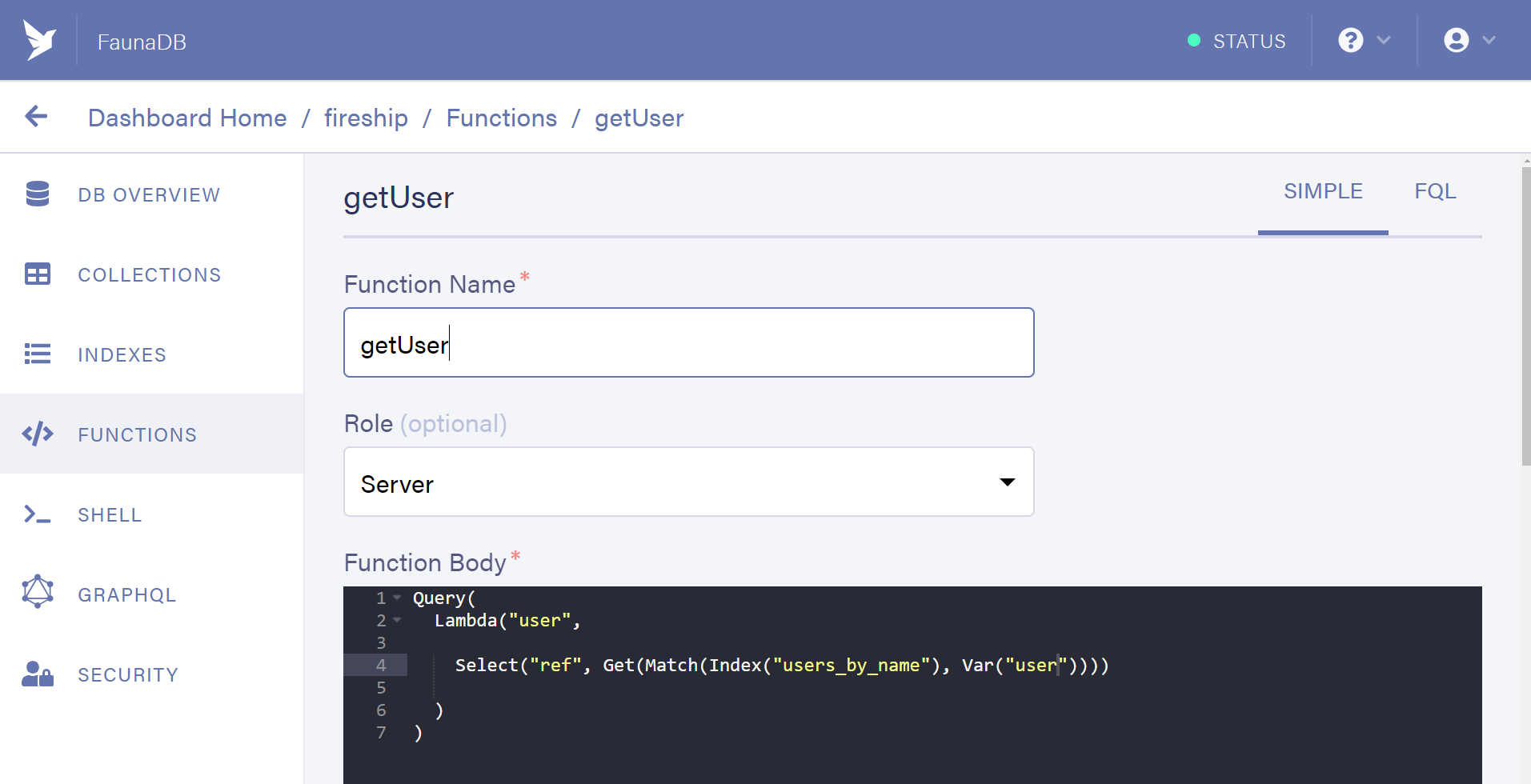Viewport: 1531px width, 784px height.
Task: Open DB Overview database icon
Action: [38, 194]
